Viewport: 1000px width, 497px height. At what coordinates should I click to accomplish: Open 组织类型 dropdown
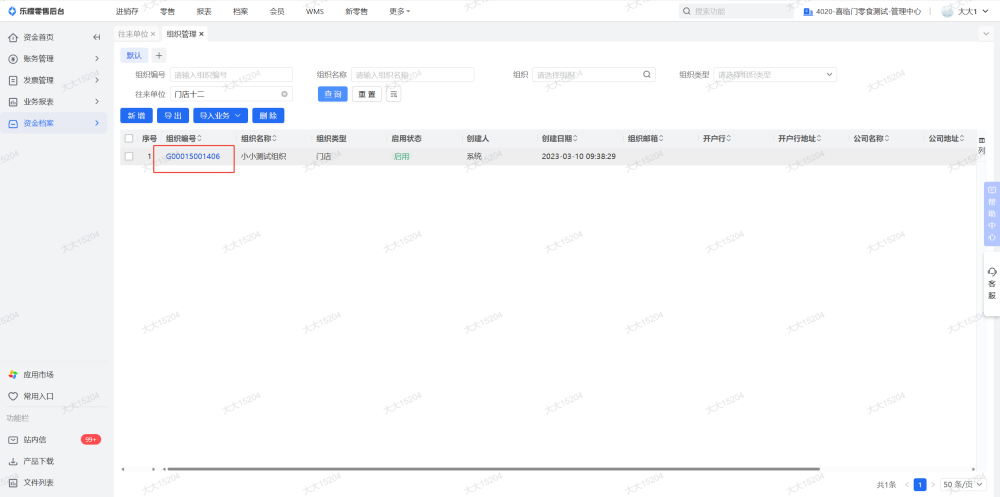click(x=775, y=75)
